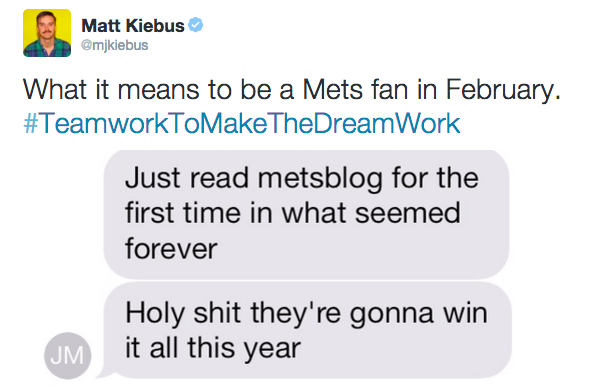Open Matt Kiebus's profile photo
This screenshot has height=392, width=598.
tap(47, 33)
